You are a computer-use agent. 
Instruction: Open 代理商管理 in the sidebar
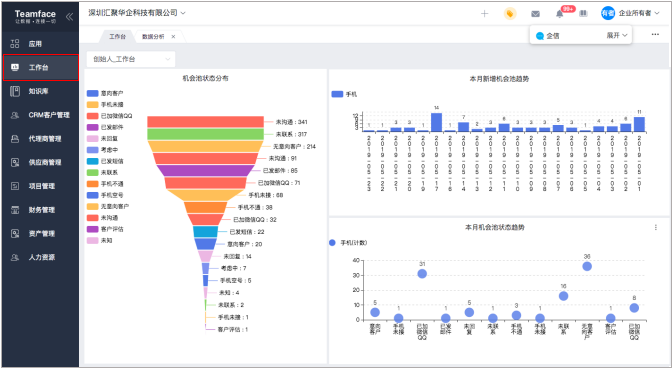40,139
